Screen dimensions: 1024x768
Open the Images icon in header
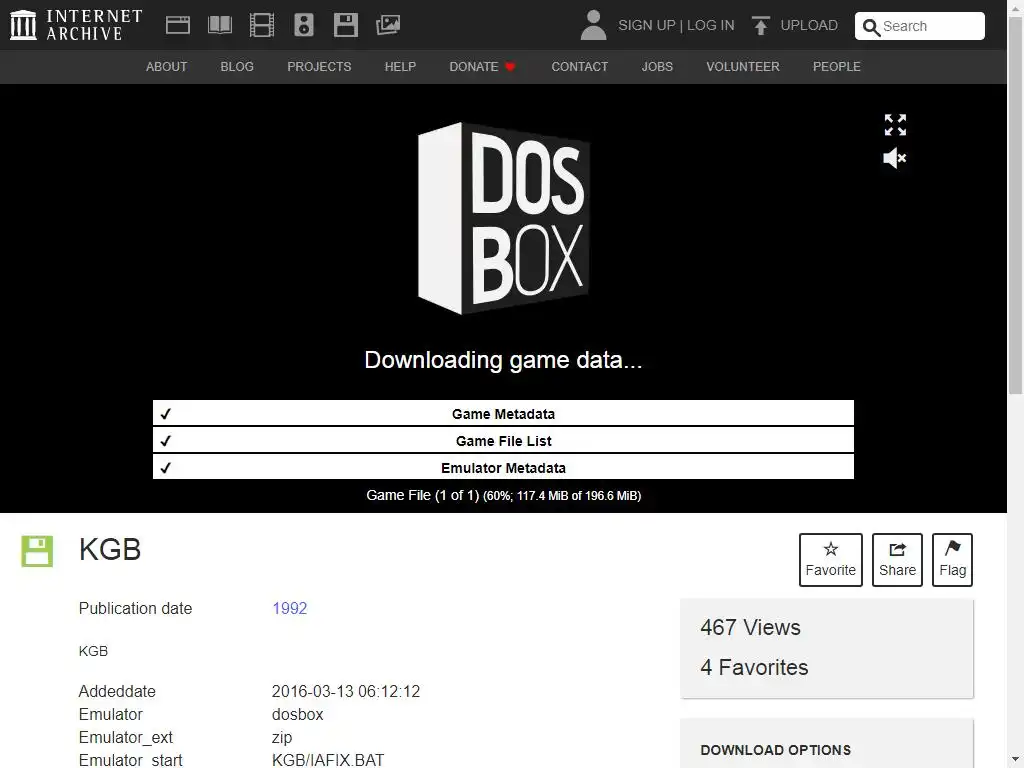pos(388,25)
